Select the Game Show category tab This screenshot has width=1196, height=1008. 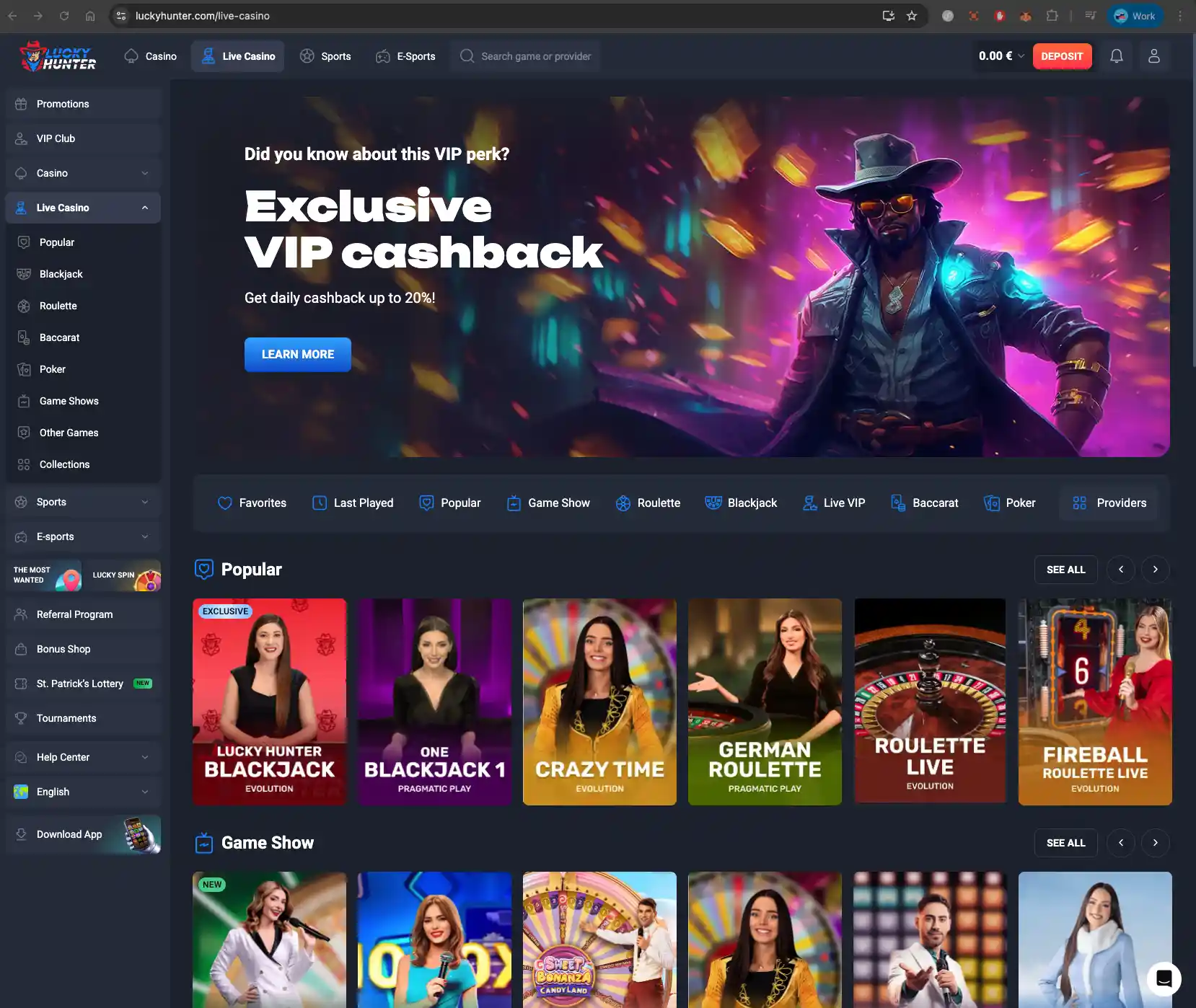[548, 503]
